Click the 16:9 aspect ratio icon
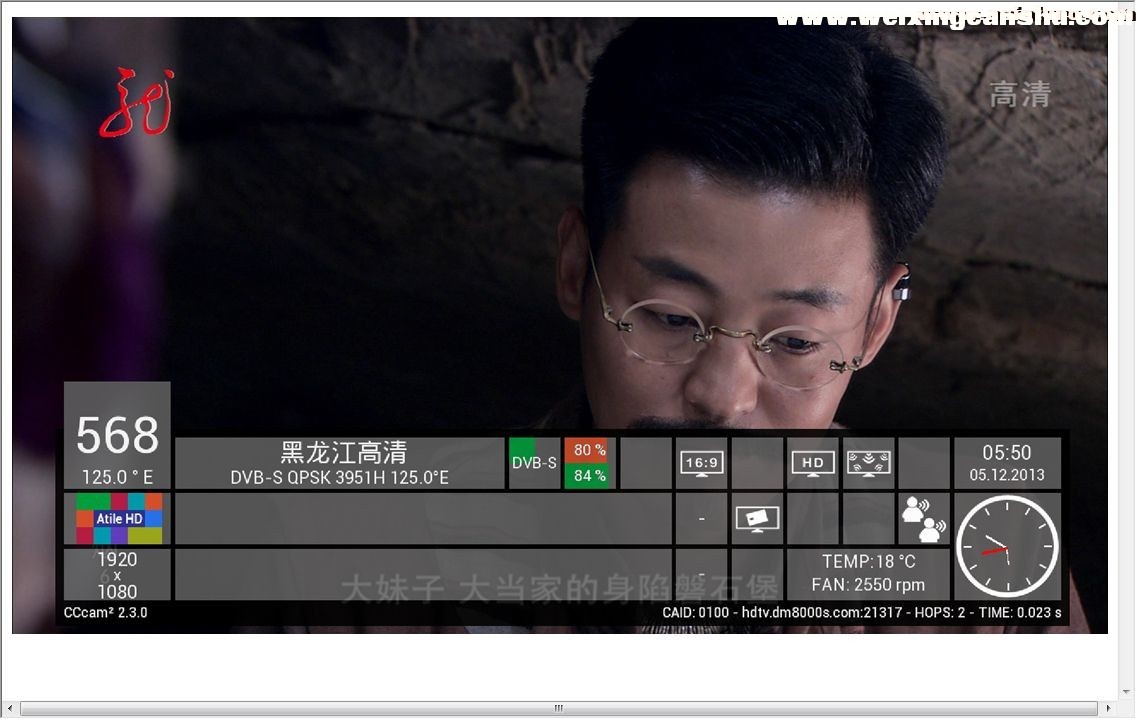 701,463
